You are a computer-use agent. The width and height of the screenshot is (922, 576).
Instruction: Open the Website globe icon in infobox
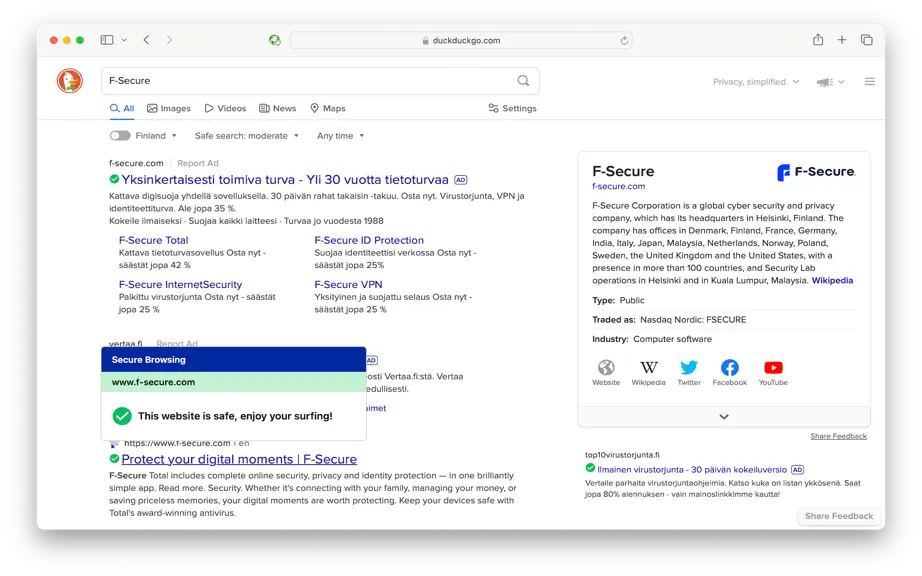(x=606, y=368)
